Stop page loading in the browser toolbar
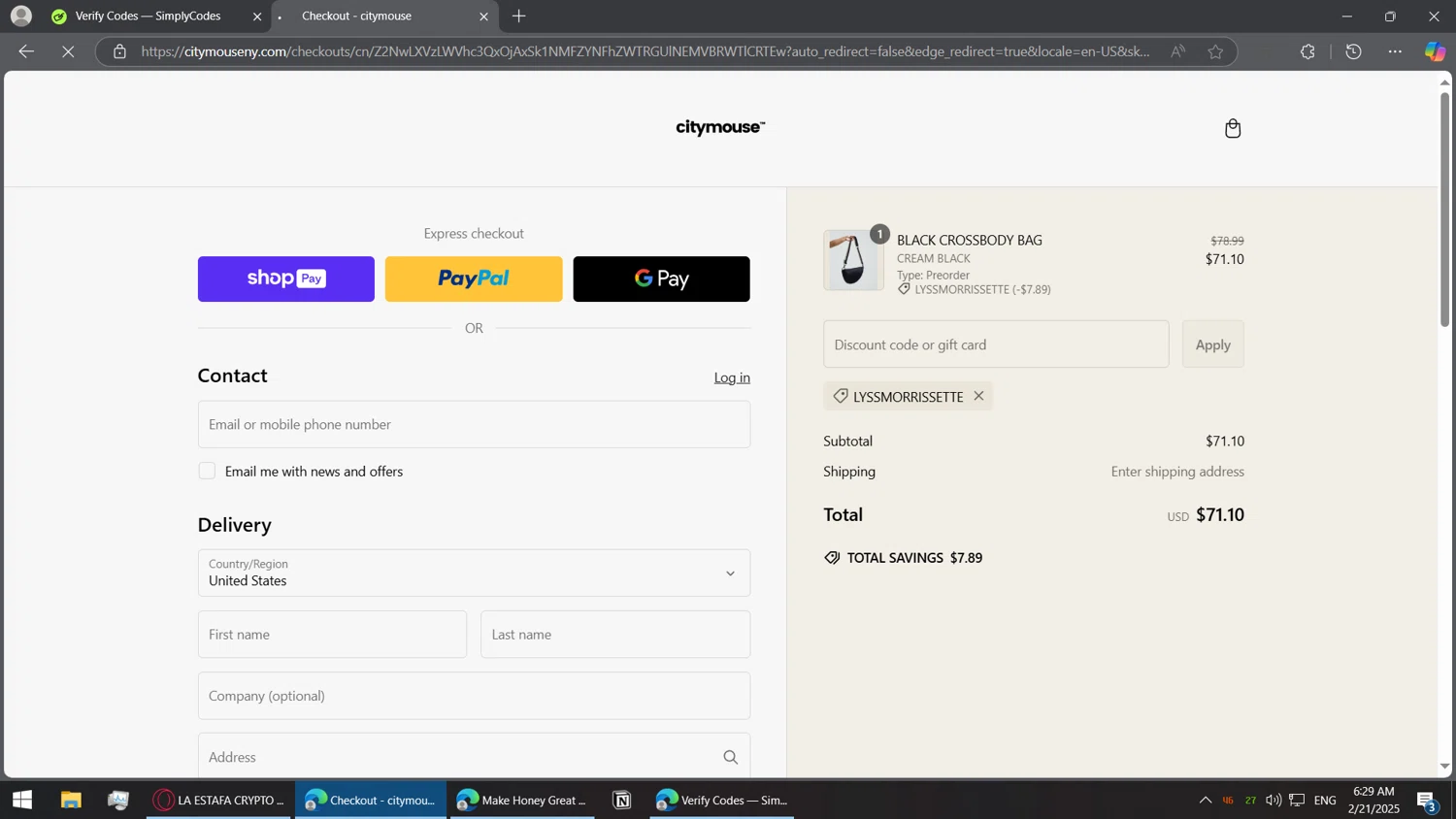Screen dimensions: 1456x819 coord(68,51)
